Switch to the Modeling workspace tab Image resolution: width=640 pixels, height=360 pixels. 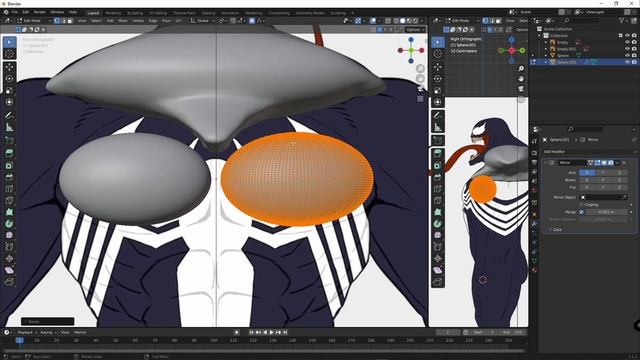113,13
